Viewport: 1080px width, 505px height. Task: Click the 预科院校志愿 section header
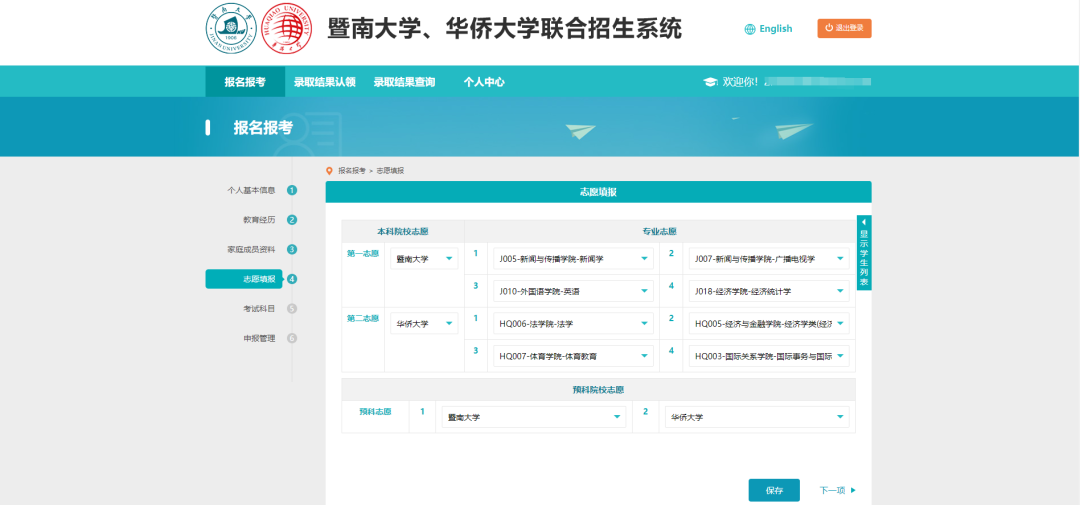599,389
